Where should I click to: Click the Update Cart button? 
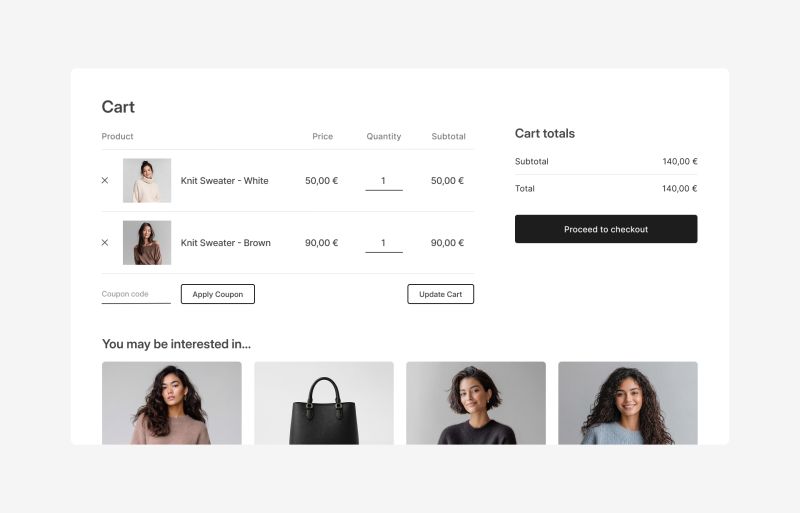(x=440, y=294)
